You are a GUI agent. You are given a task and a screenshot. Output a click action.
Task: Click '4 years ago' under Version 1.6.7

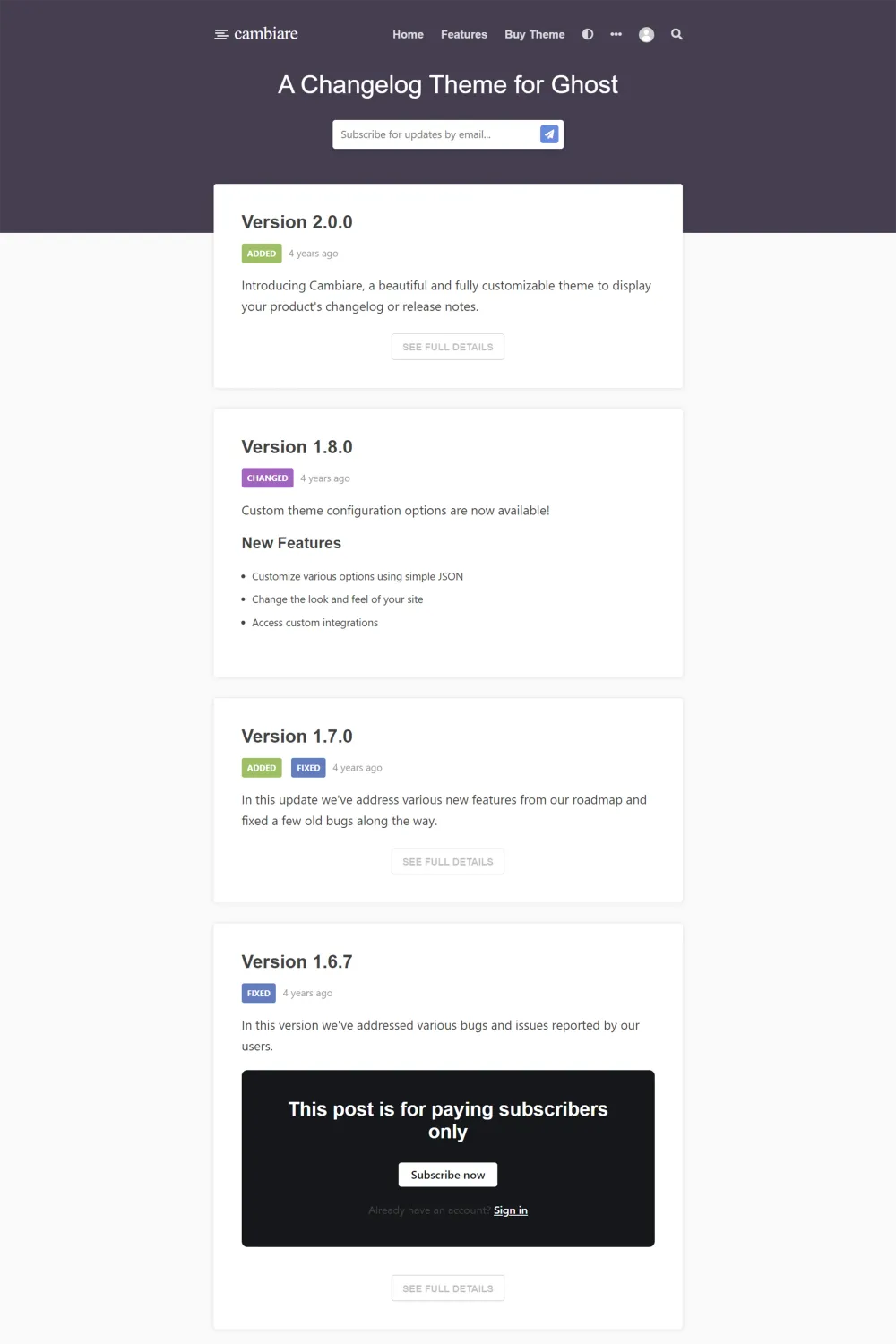pyautogui.click(x=307, y=993)
